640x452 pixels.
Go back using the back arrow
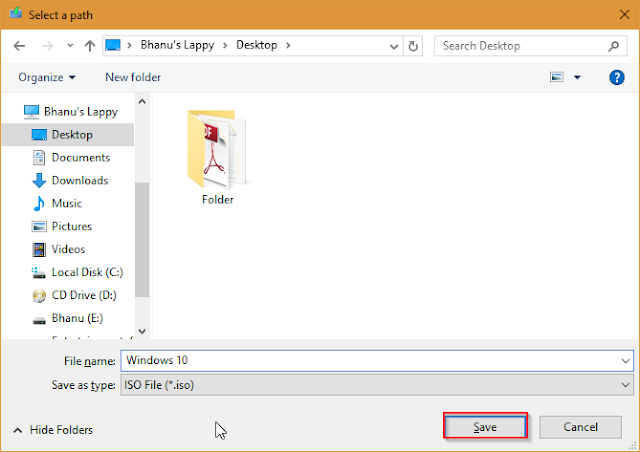pyautogui.click(x=19, y=46)
